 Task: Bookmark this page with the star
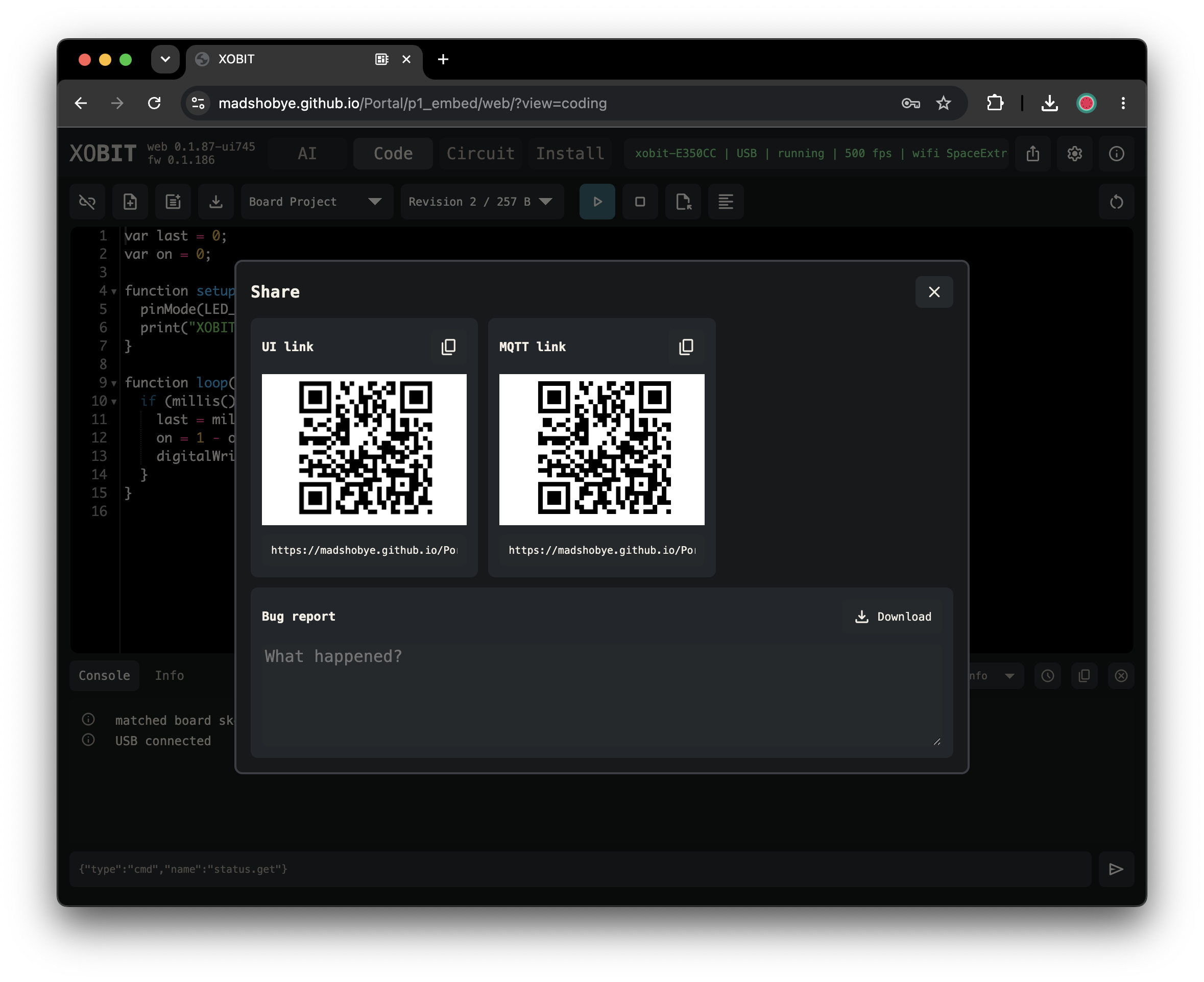coord(944,103)
